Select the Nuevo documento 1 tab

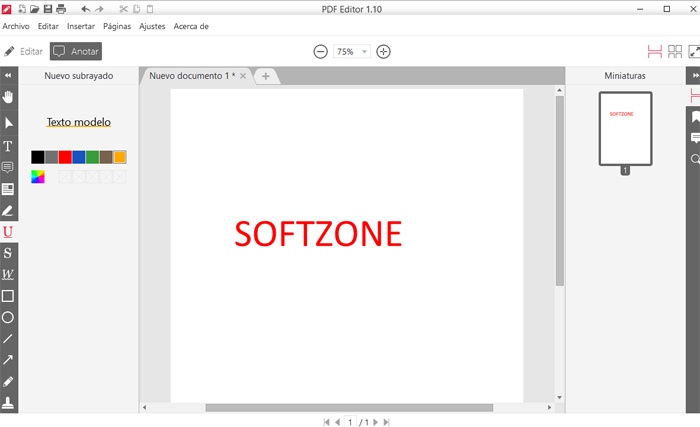point(192,75)
